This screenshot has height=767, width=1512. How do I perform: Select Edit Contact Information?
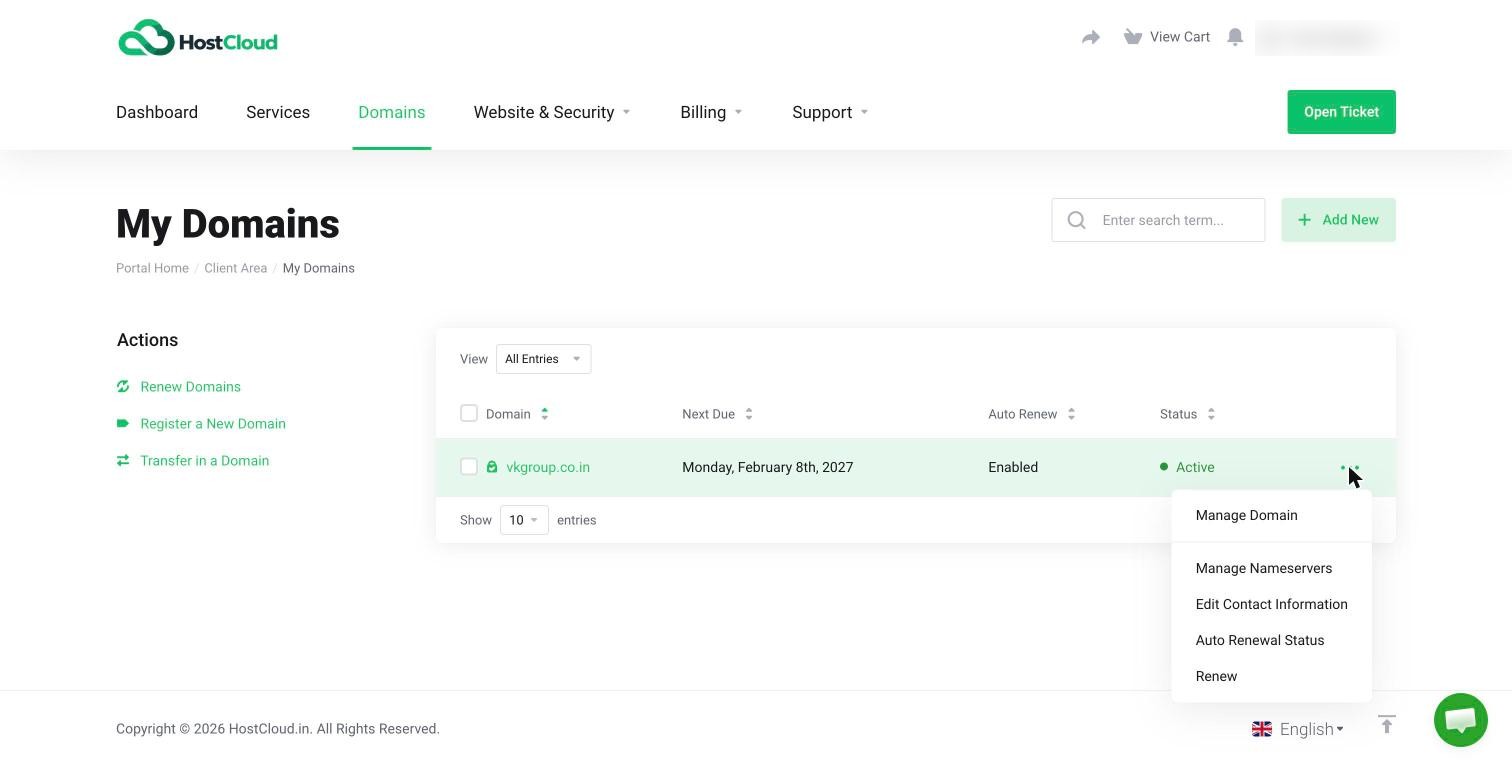coord(1271,604)
